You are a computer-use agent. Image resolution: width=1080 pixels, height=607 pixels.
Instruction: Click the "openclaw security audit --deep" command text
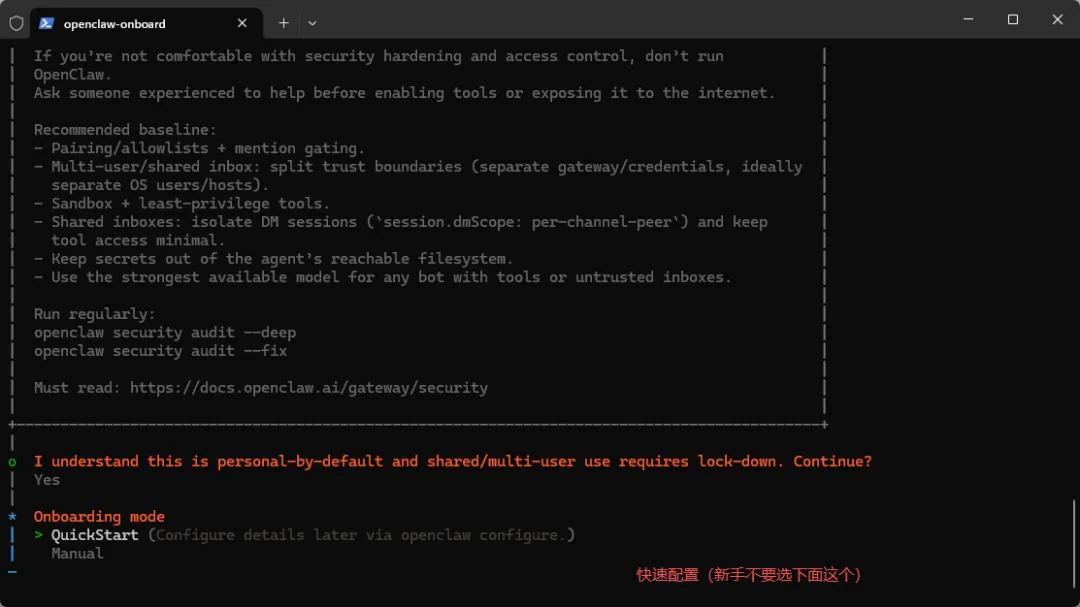[x=165, y=332]
